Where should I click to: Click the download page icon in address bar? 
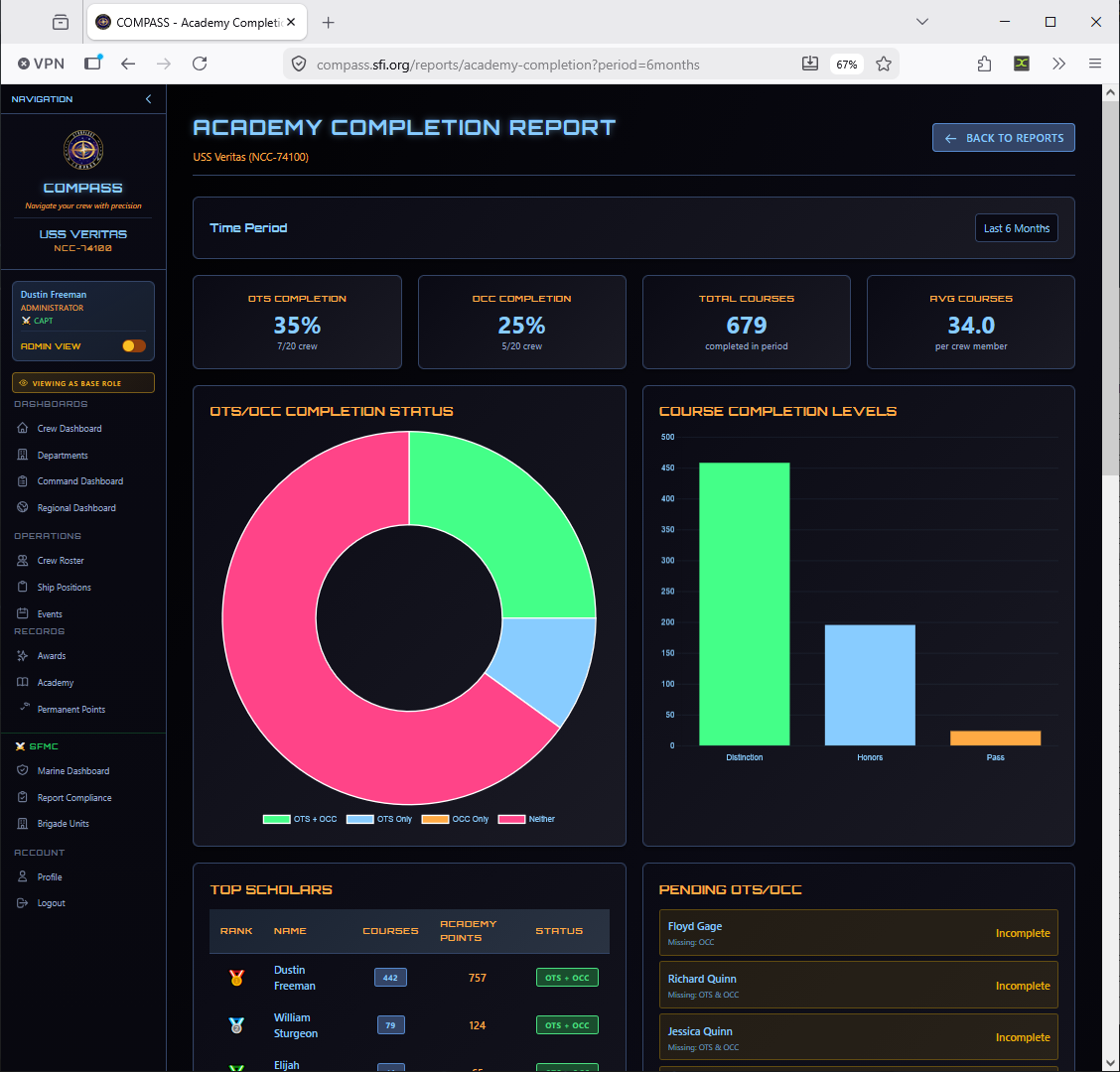click(x=810, y=64)
